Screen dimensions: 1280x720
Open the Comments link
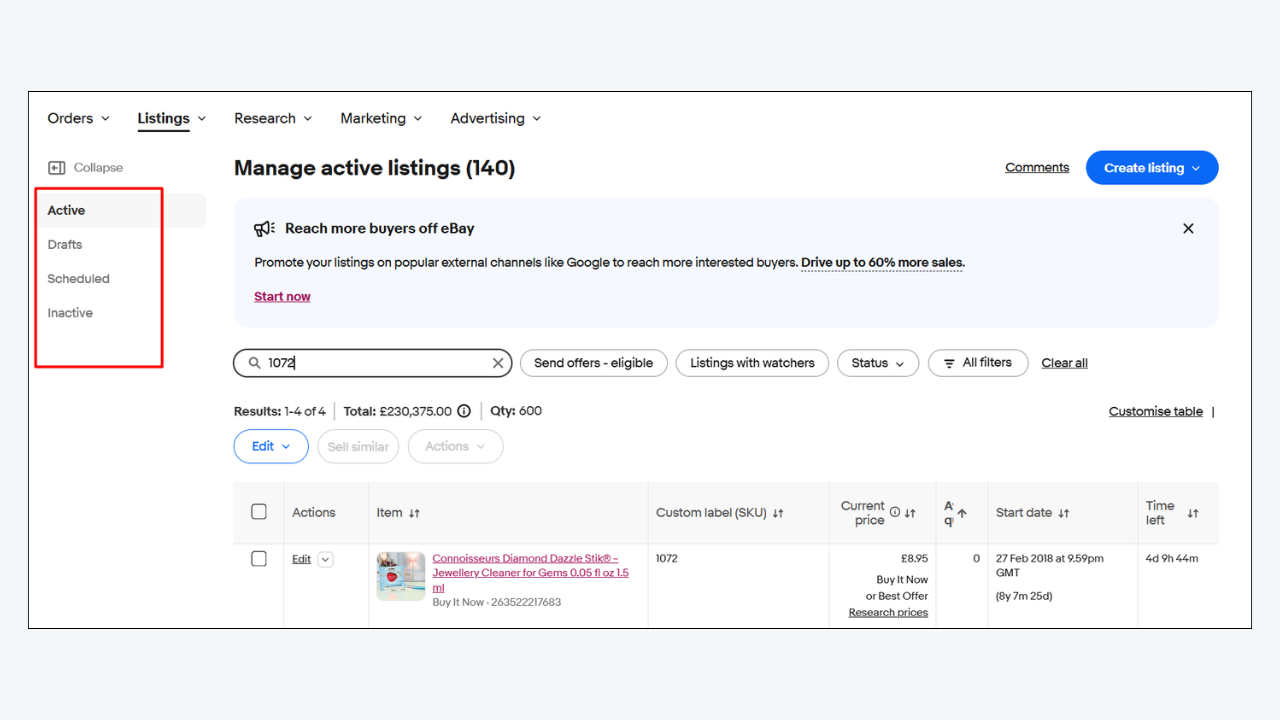coord(1037,168)
